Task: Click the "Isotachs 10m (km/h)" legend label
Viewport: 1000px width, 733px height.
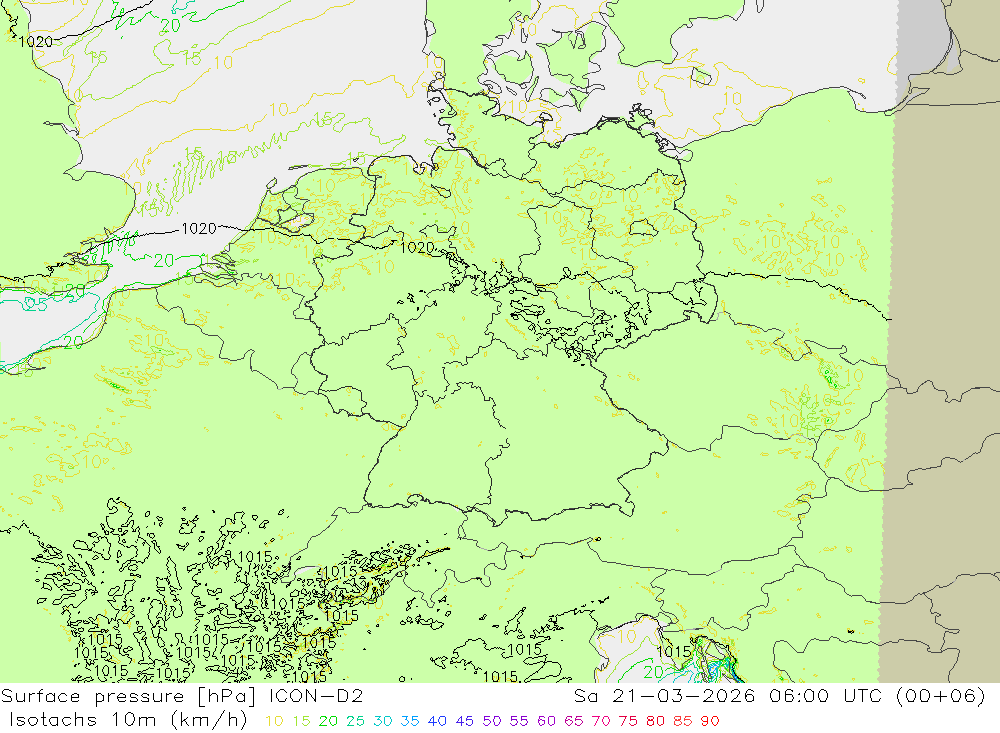Action: 128,720
